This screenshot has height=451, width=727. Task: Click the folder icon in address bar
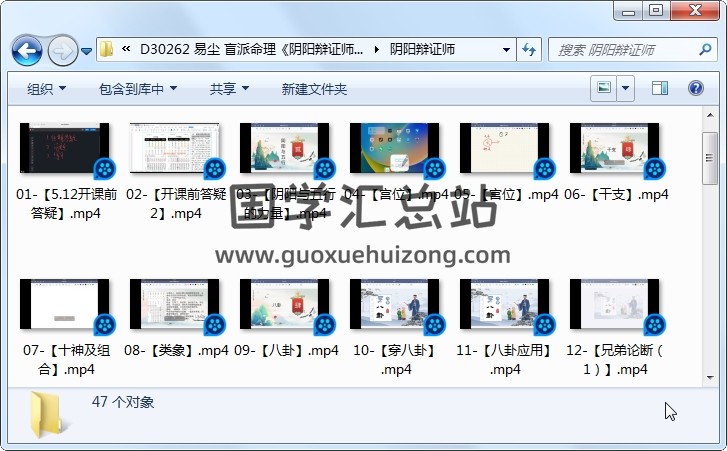[107, 49]
